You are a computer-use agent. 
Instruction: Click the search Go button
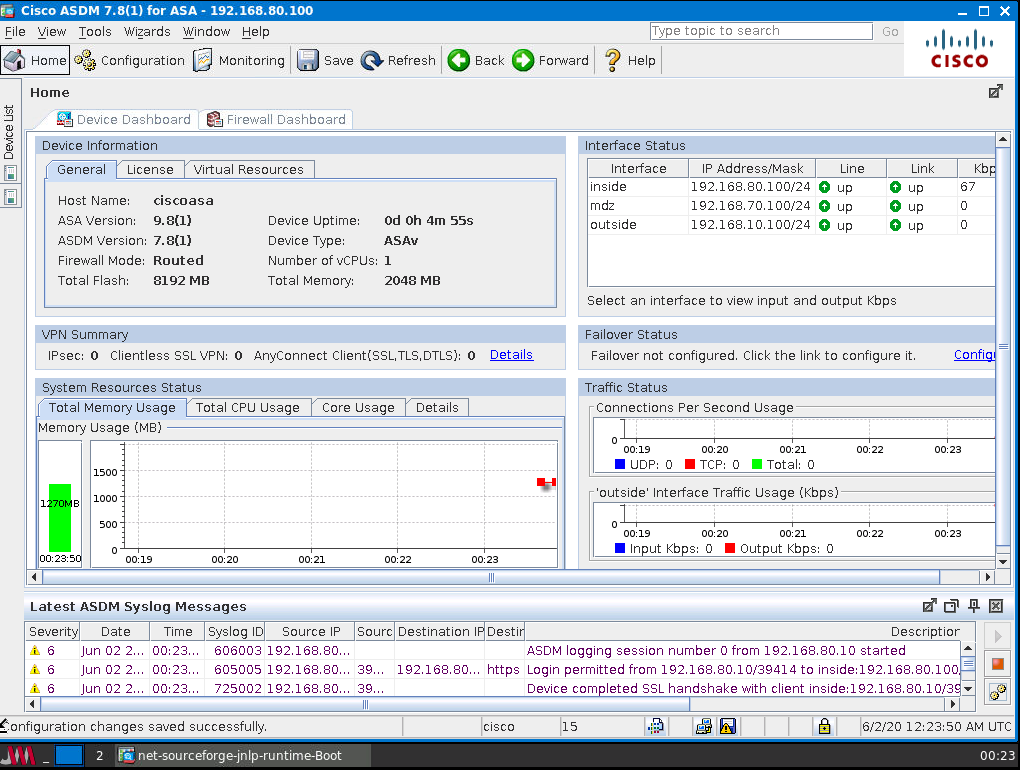click(x=890, y=31)
